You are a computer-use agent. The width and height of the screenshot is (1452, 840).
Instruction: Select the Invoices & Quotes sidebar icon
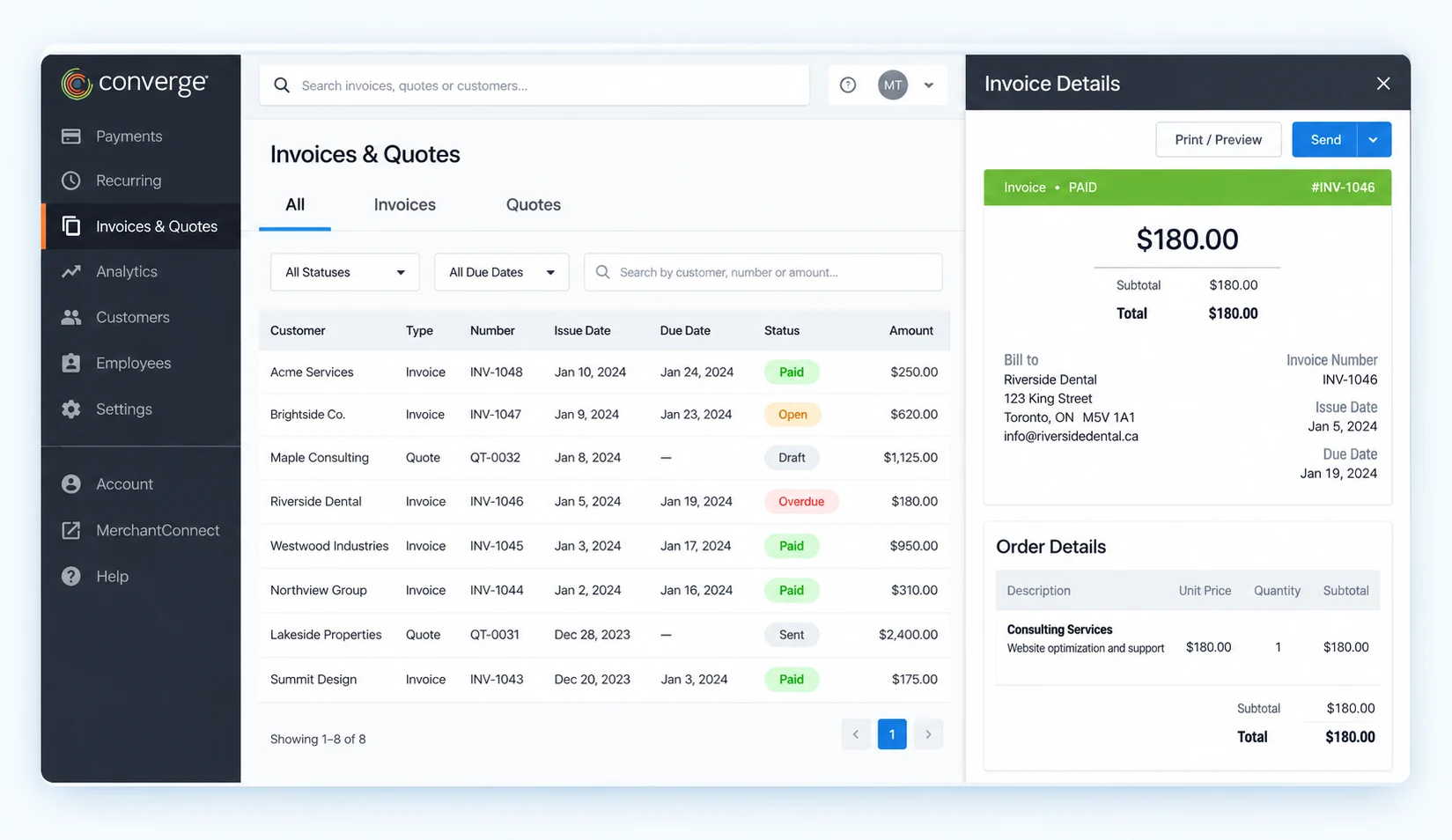click(71, 226)
